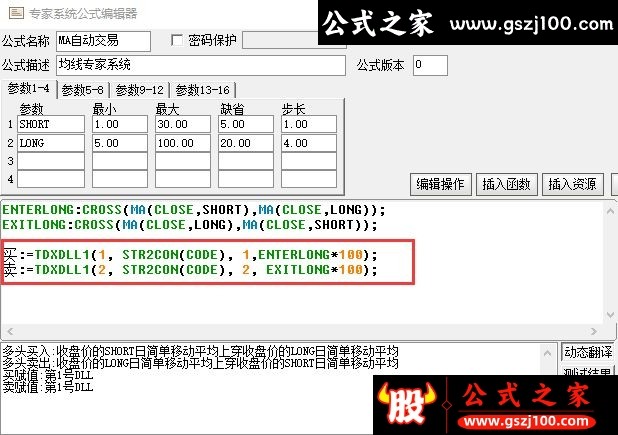Click translation panel scroll up arrow

[x=547, y=353]
